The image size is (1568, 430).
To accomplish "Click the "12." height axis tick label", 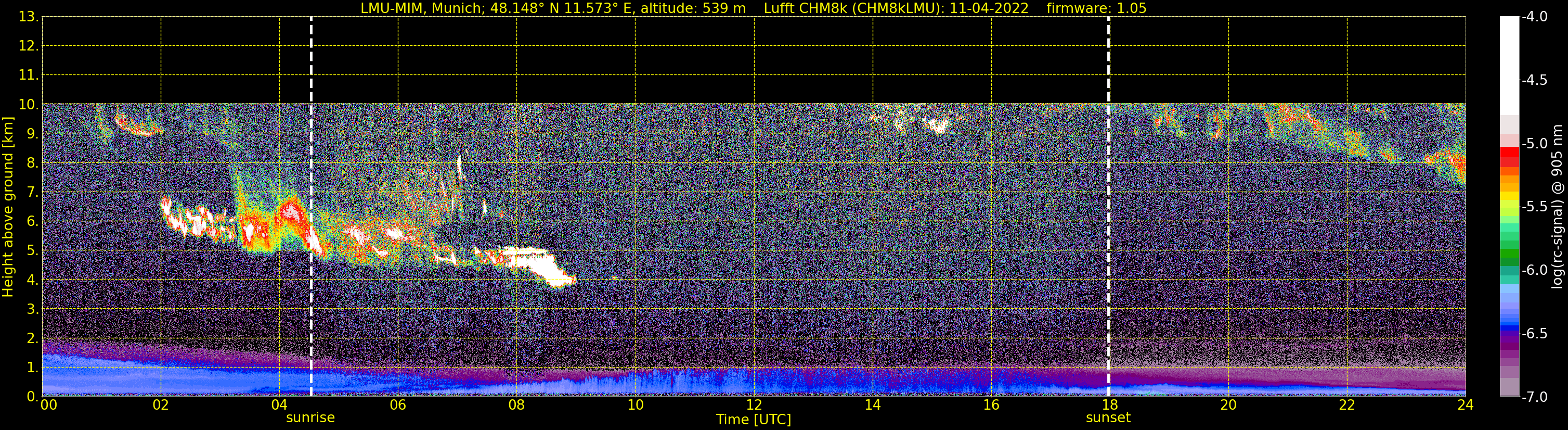I will [29, 46].
